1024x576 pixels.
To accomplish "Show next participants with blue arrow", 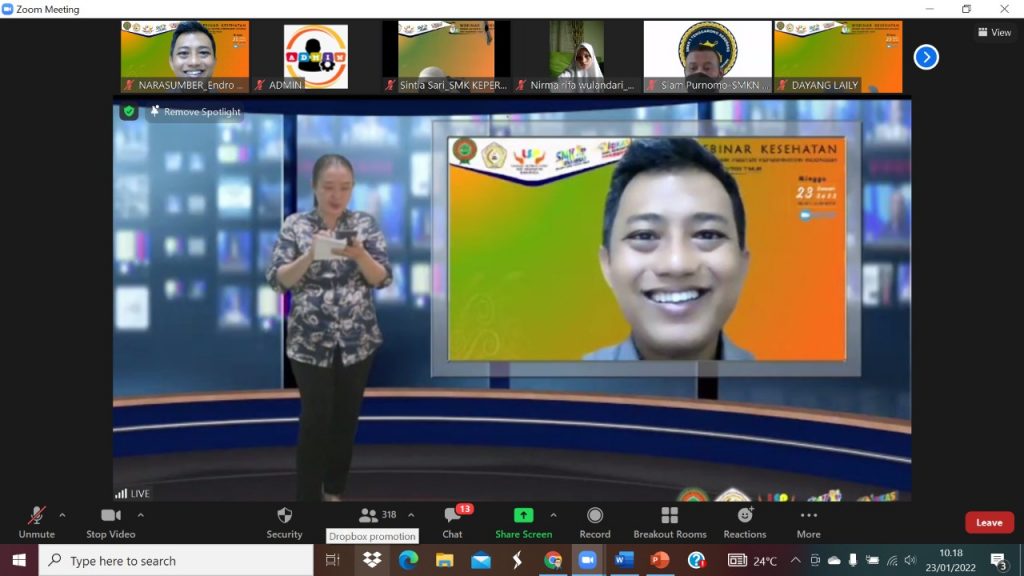I will [x=926, y=57].
